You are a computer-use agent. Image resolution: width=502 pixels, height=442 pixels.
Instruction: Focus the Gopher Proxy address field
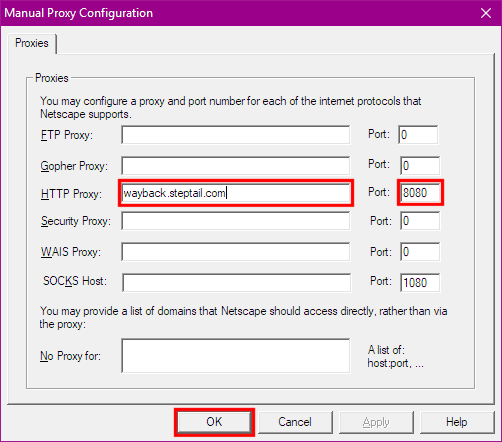pos(236,166)
